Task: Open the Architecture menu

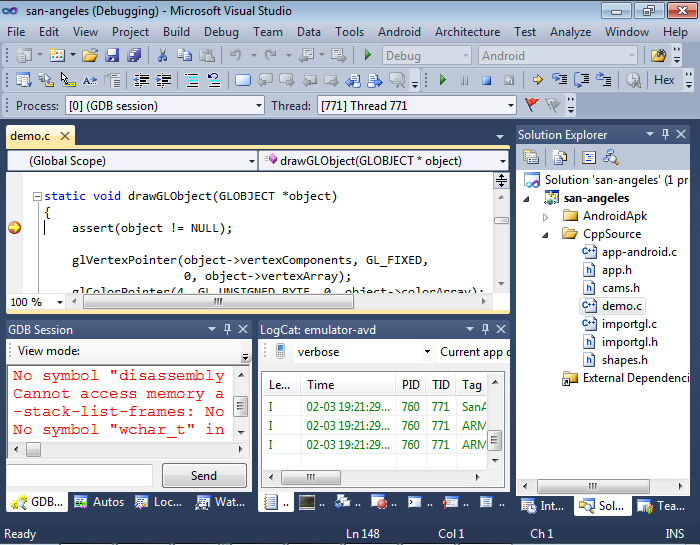Action: point(467,32)
